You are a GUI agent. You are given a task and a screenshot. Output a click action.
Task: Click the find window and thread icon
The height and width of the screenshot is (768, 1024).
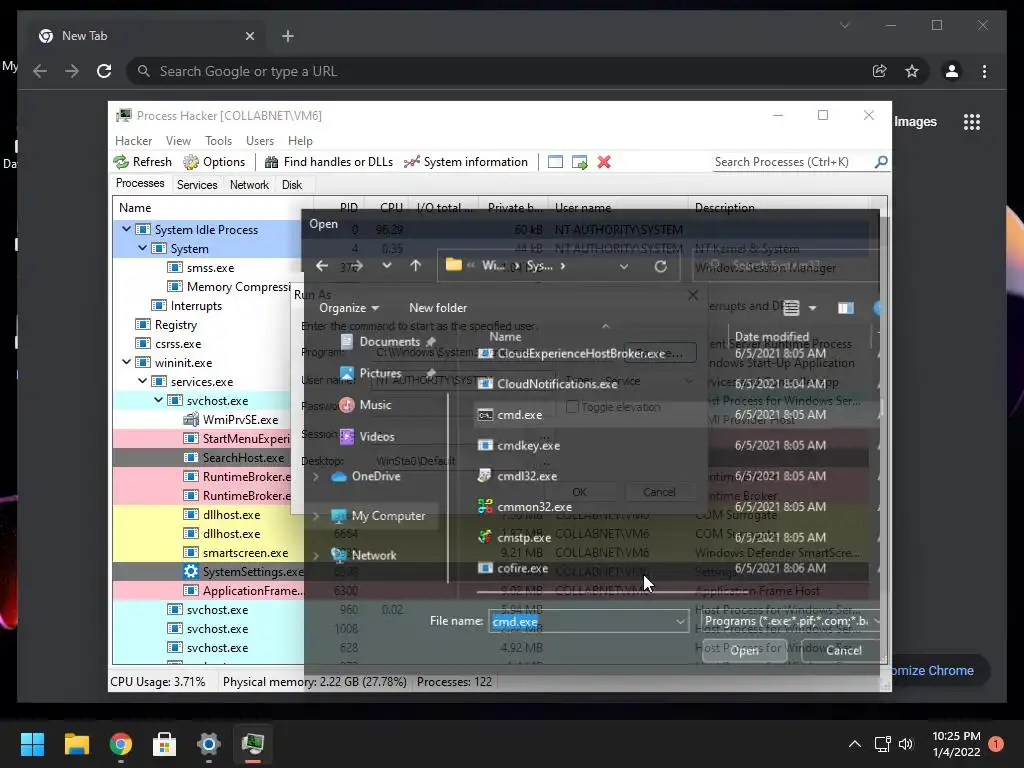tap(579, 162)
